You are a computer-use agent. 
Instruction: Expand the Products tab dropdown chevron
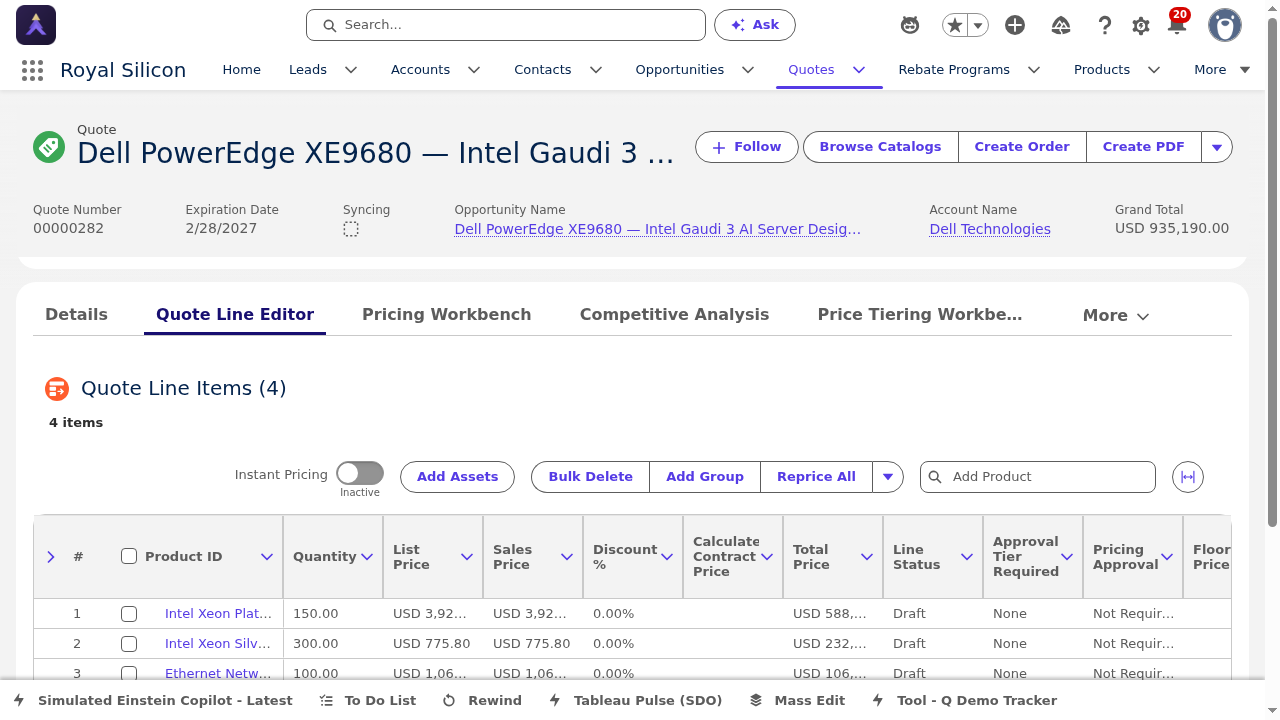[1154, 70]
